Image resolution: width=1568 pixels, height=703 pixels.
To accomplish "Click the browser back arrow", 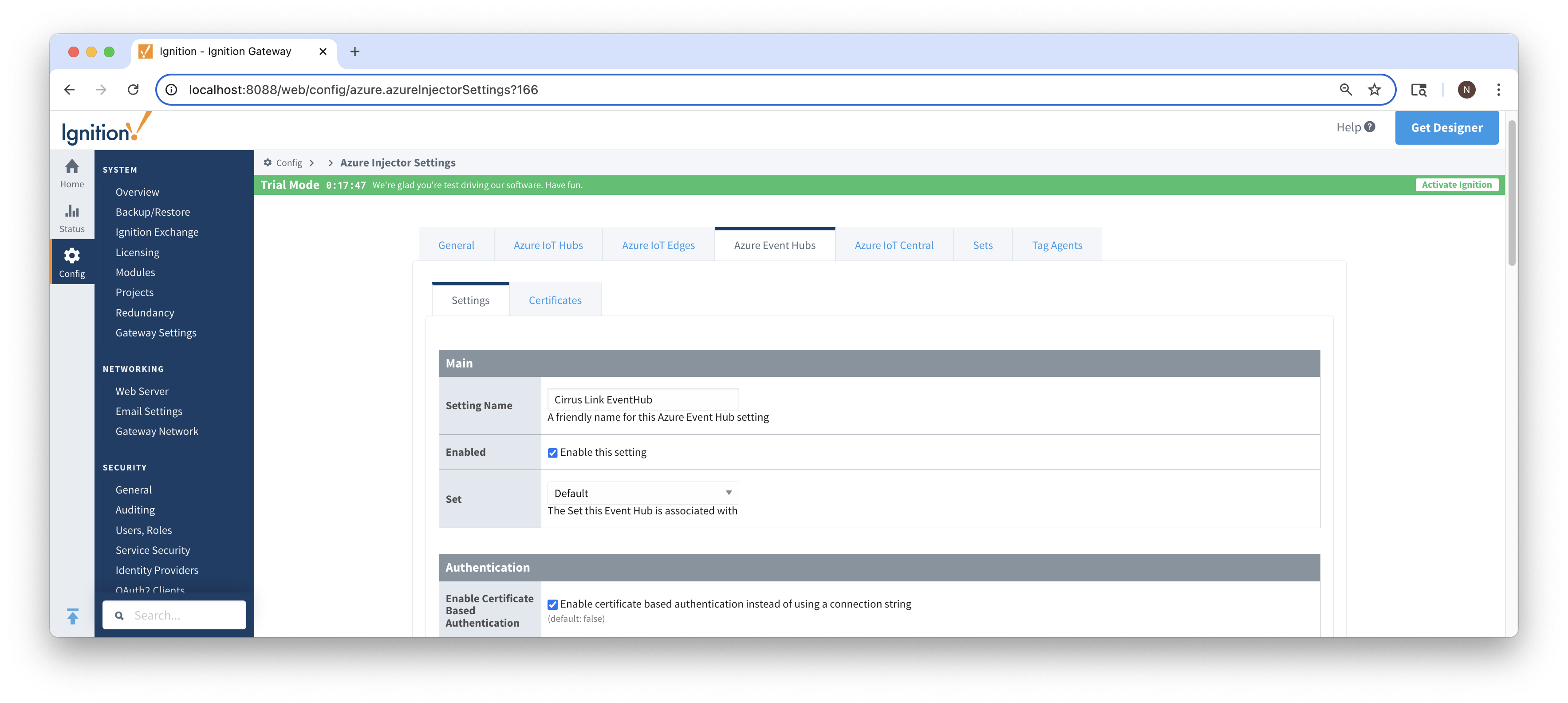I will (69, 90).
